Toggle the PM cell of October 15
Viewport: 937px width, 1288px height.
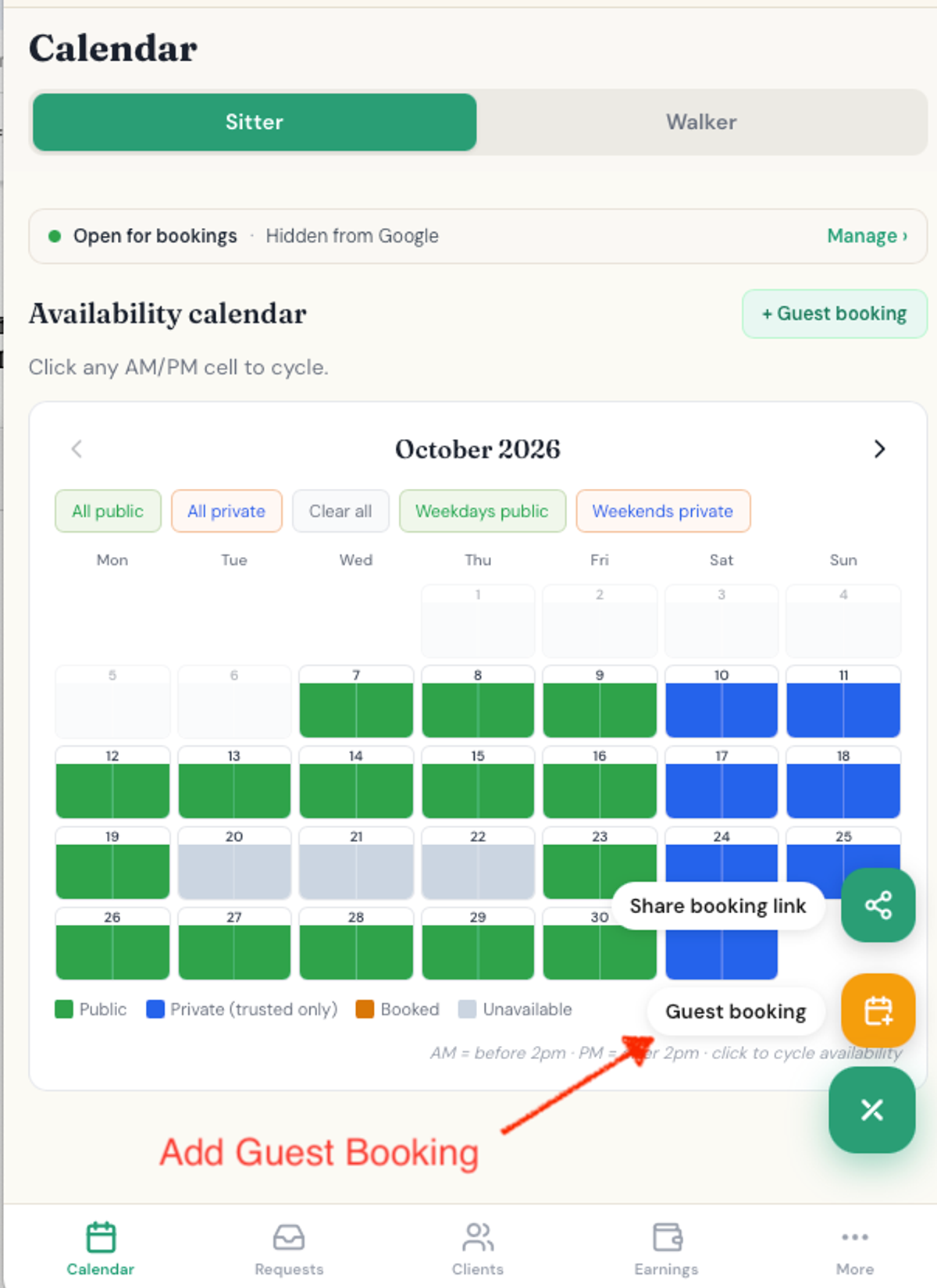click(506, 790)
